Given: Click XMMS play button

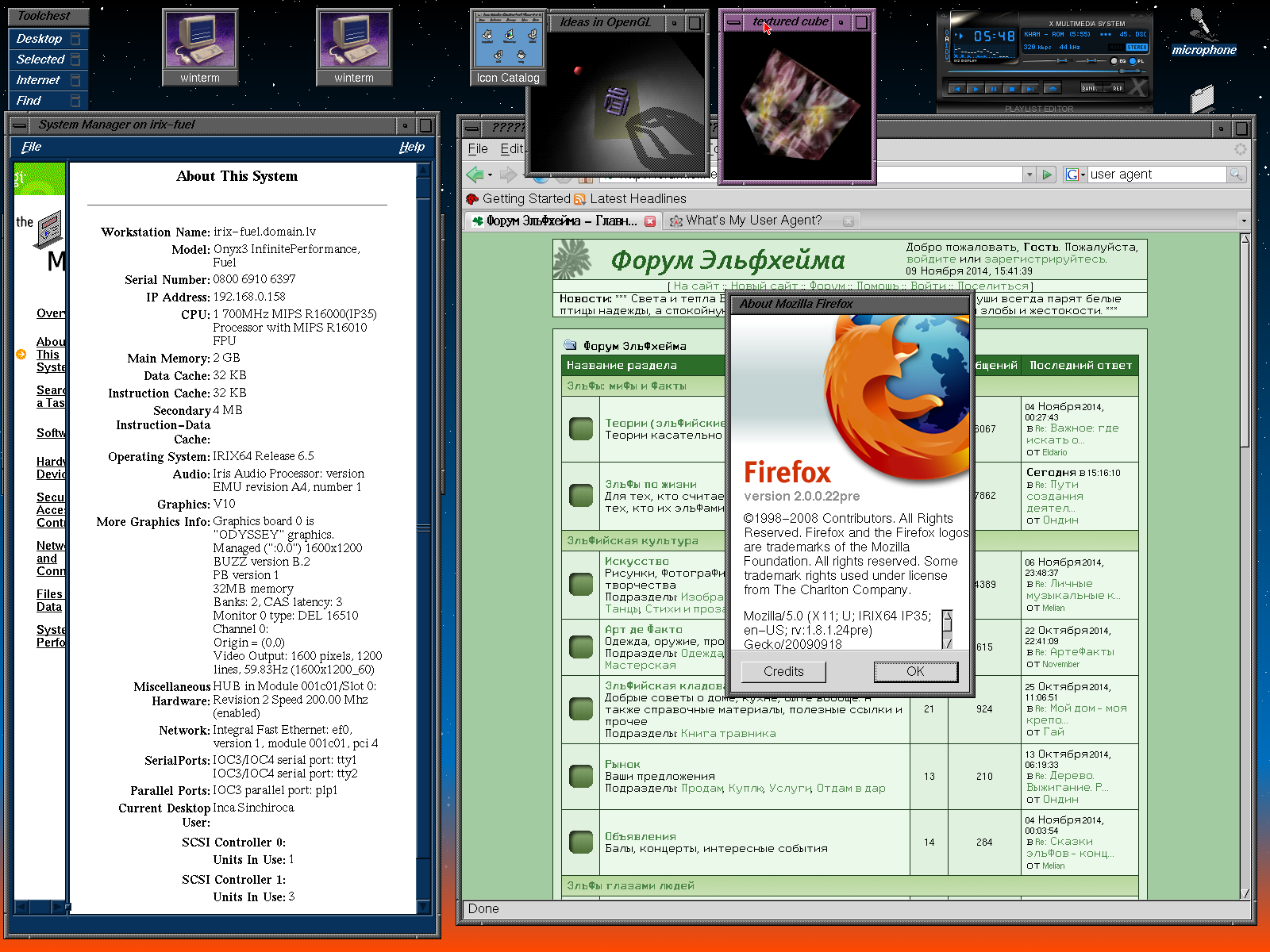Looking at the screenshot, I should coord(976,88).
